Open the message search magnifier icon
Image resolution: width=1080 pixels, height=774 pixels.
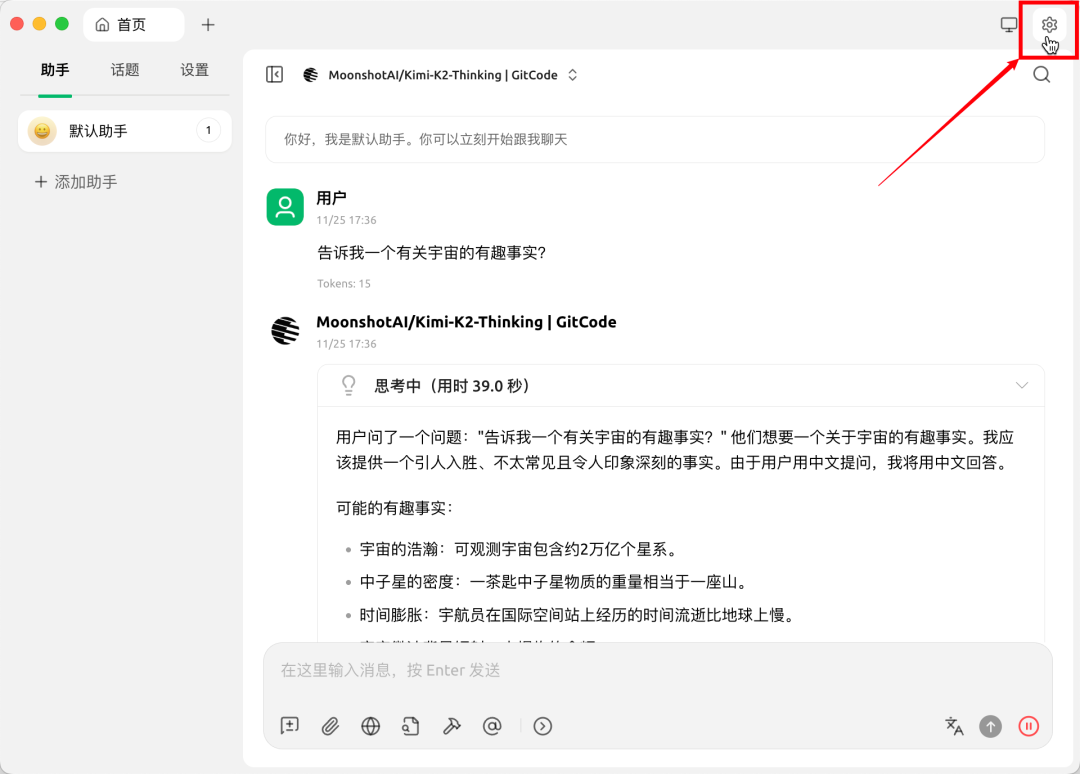click(x=1041, y=74)
